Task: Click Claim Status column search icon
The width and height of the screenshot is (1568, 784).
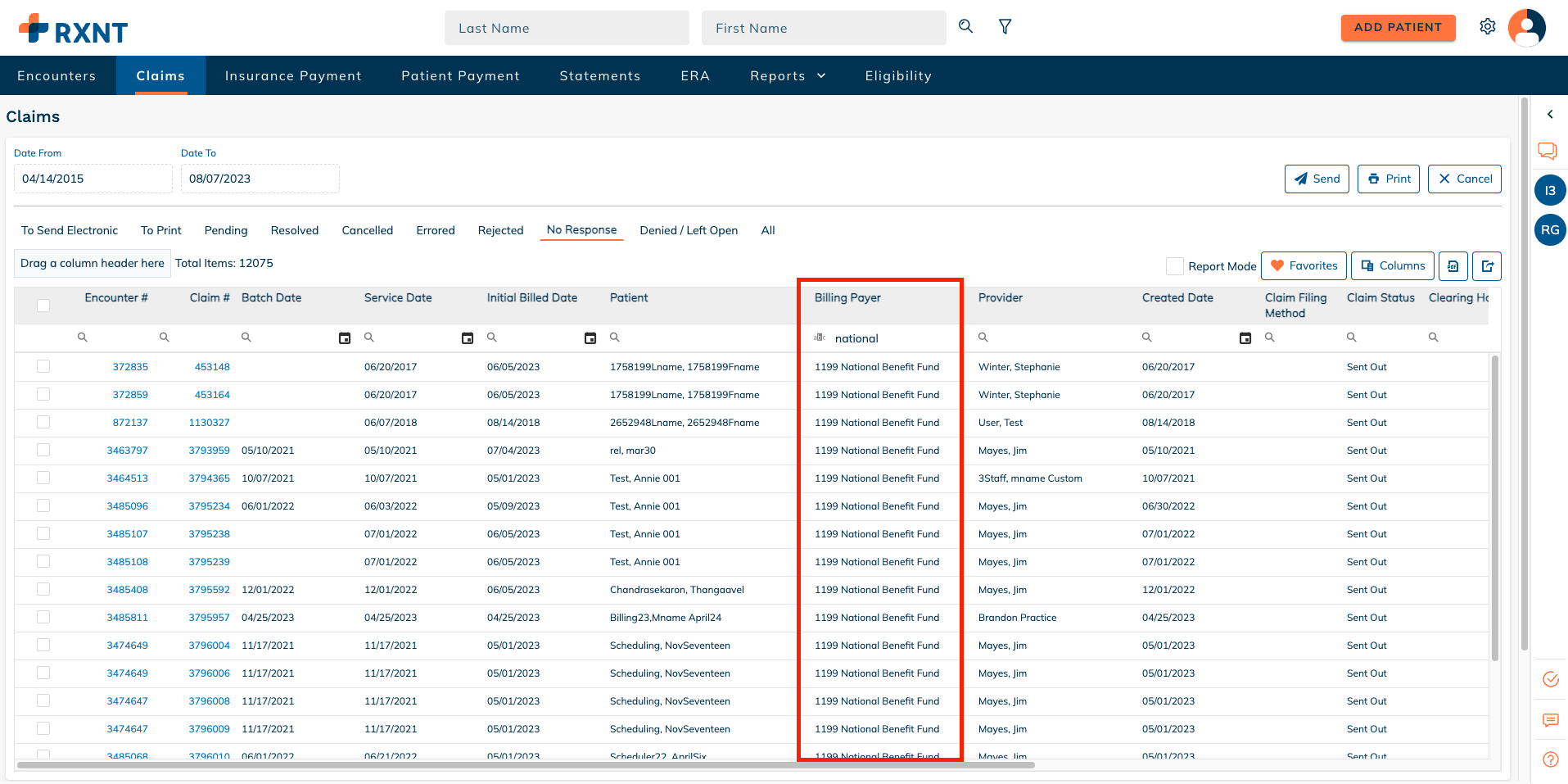Action: coord(1352,337)
